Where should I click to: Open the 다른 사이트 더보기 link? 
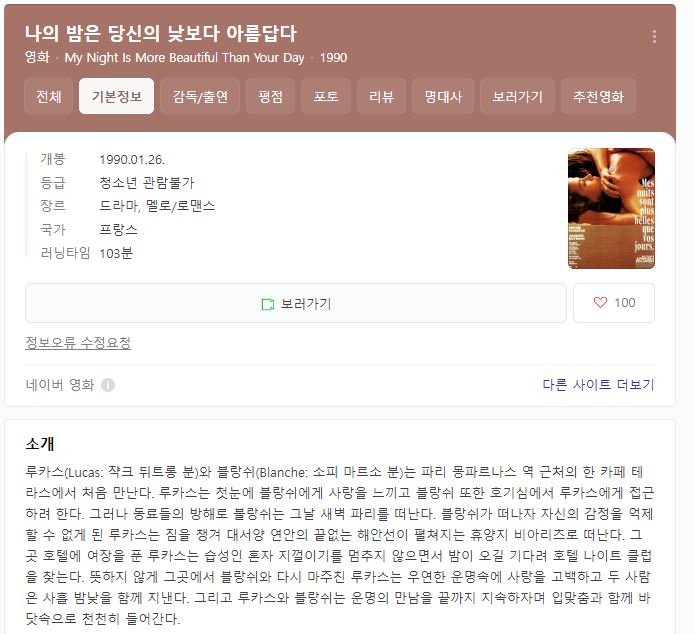click(x=598, y=384)
